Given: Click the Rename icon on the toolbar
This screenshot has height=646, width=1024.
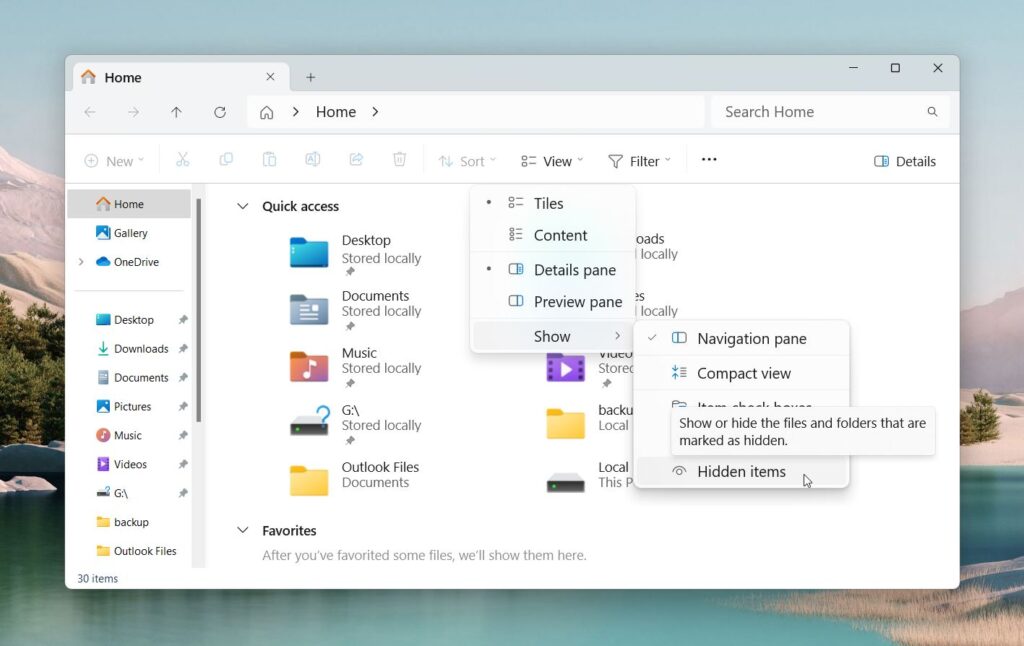Looking at the screenshot, I should (x=312, y=159).
